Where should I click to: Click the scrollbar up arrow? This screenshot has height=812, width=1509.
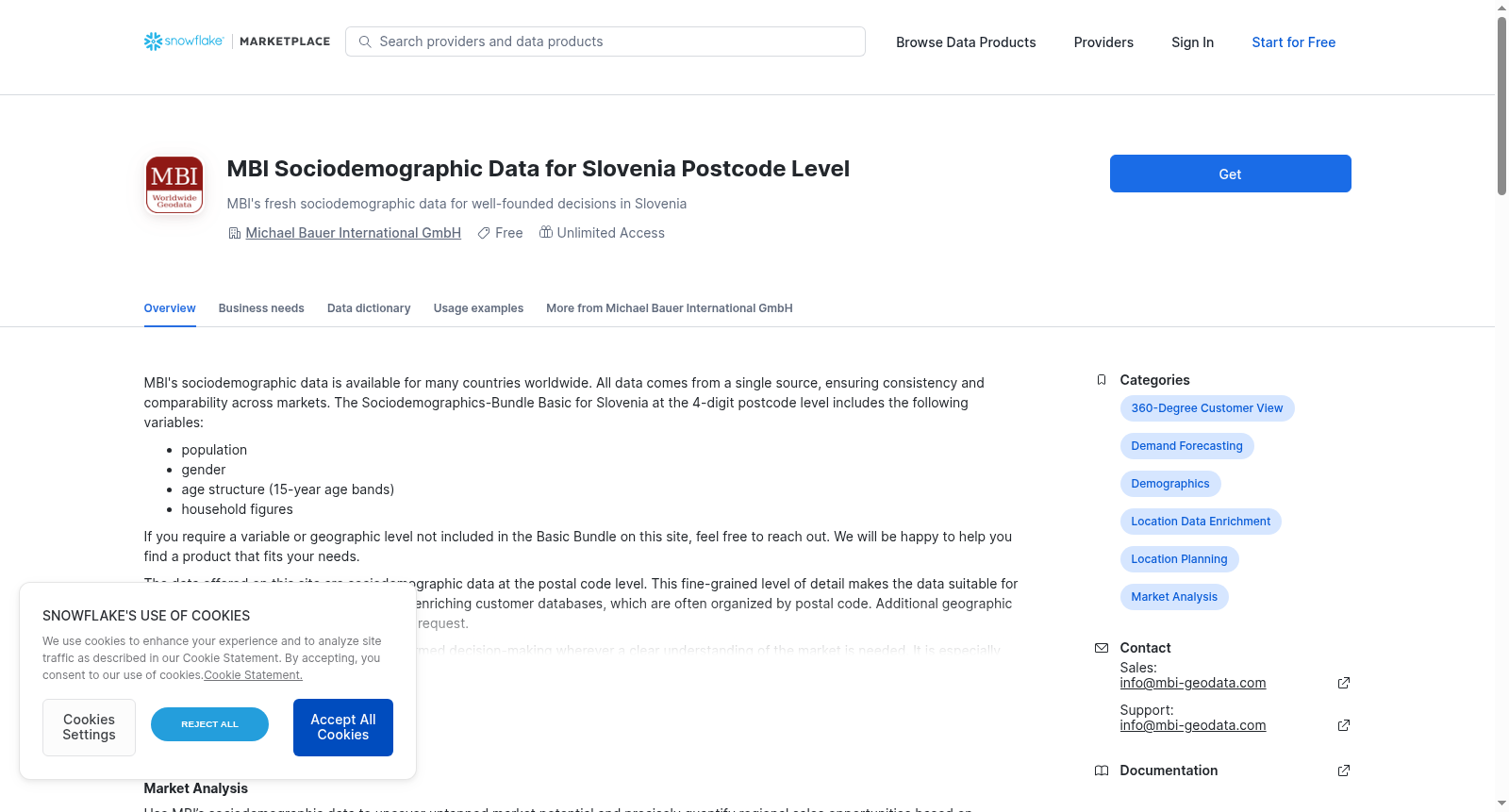pos(1501,8)
